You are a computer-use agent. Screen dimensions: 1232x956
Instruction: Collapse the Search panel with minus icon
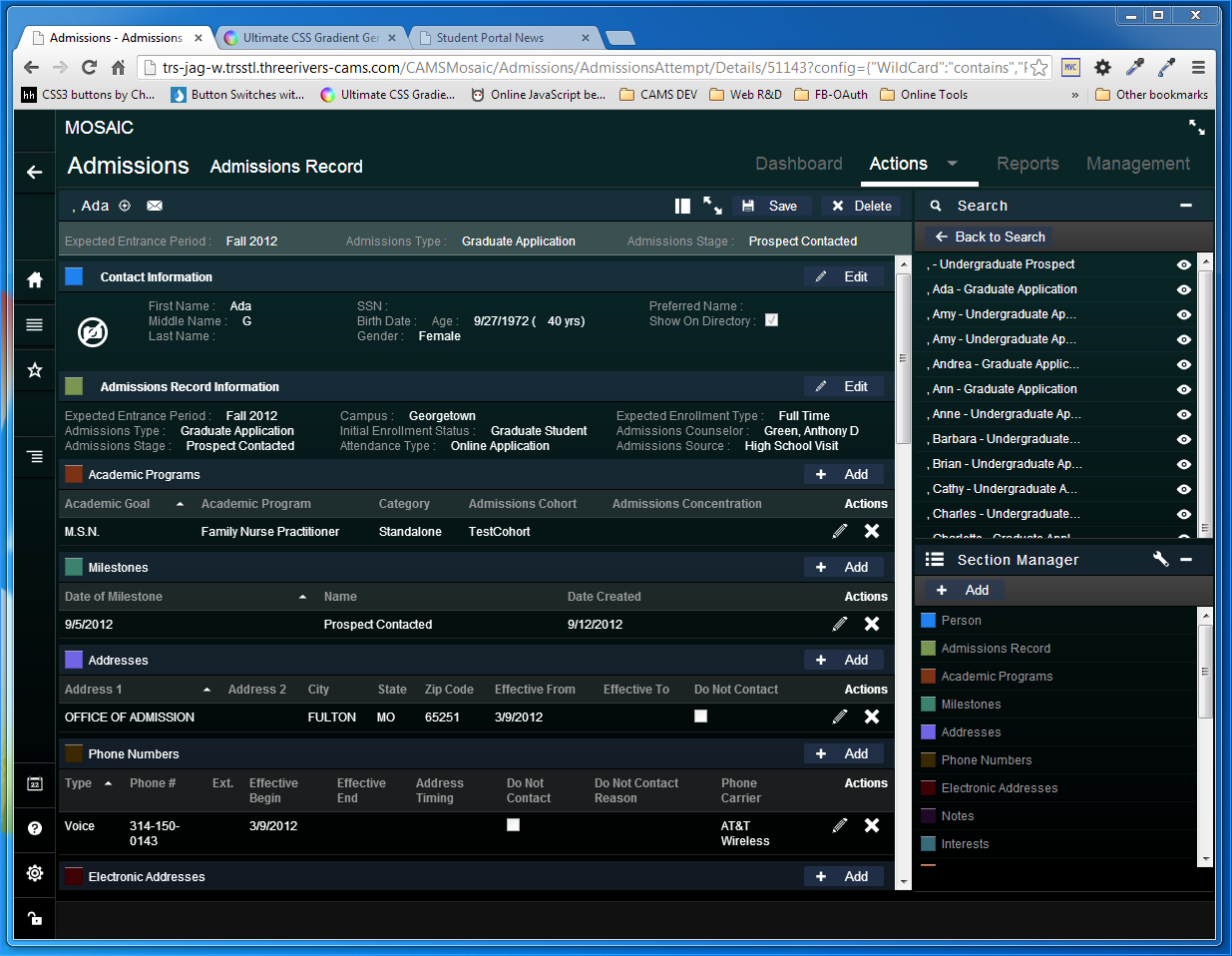[1186, 206]
